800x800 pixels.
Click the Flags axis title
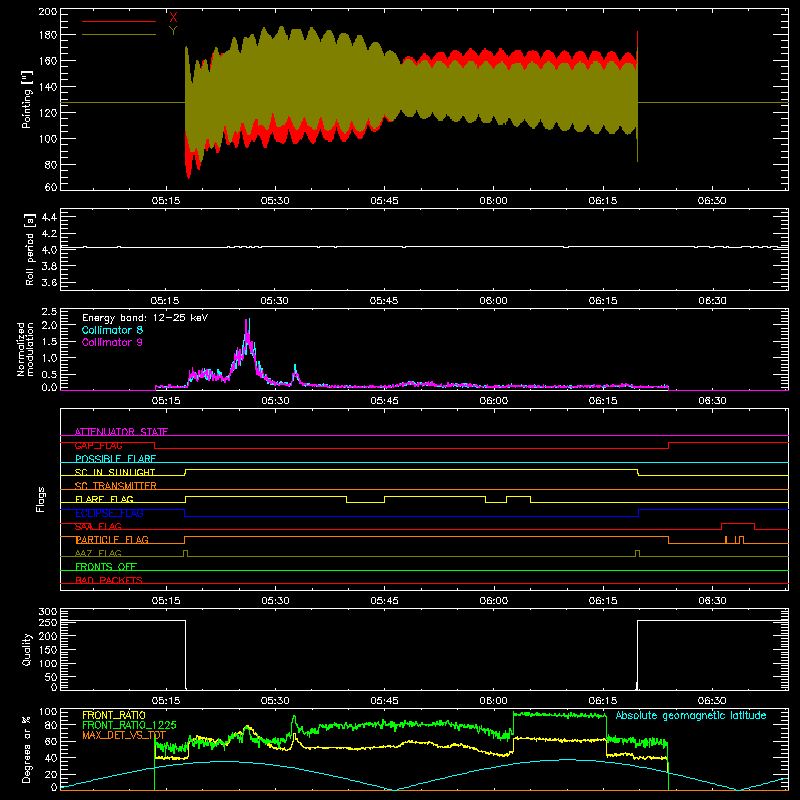click(41, 499)
